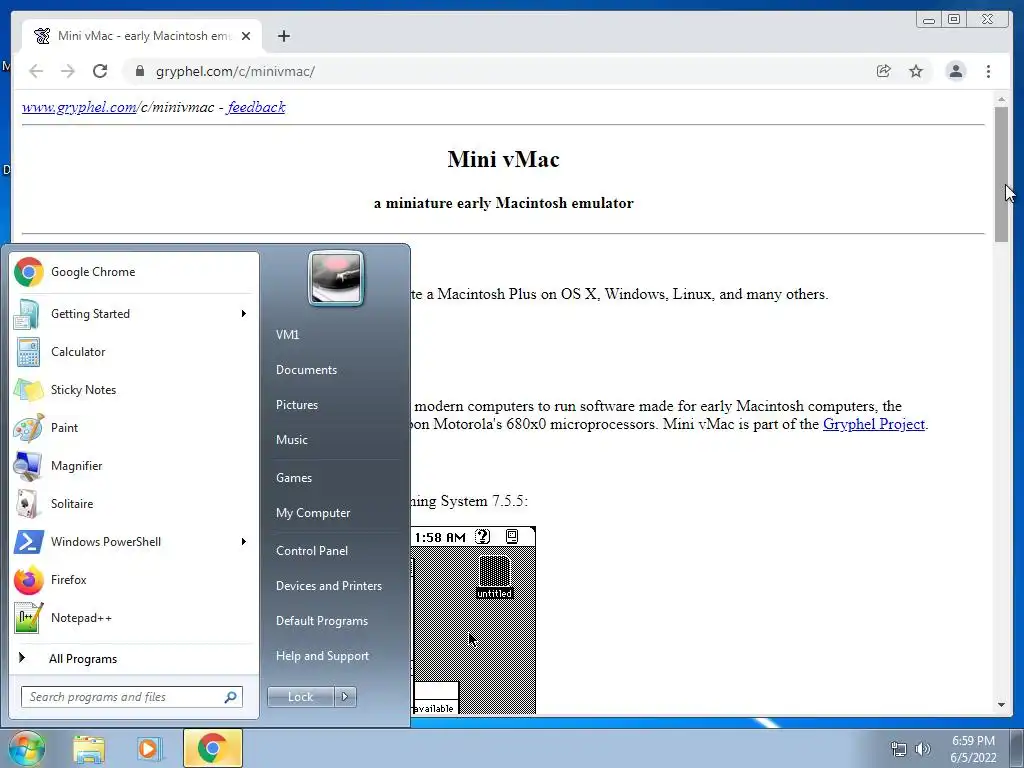1024x768 pixels.
Task: Click the user account picture
Action: pyautogui.click(x=336, y=278)
